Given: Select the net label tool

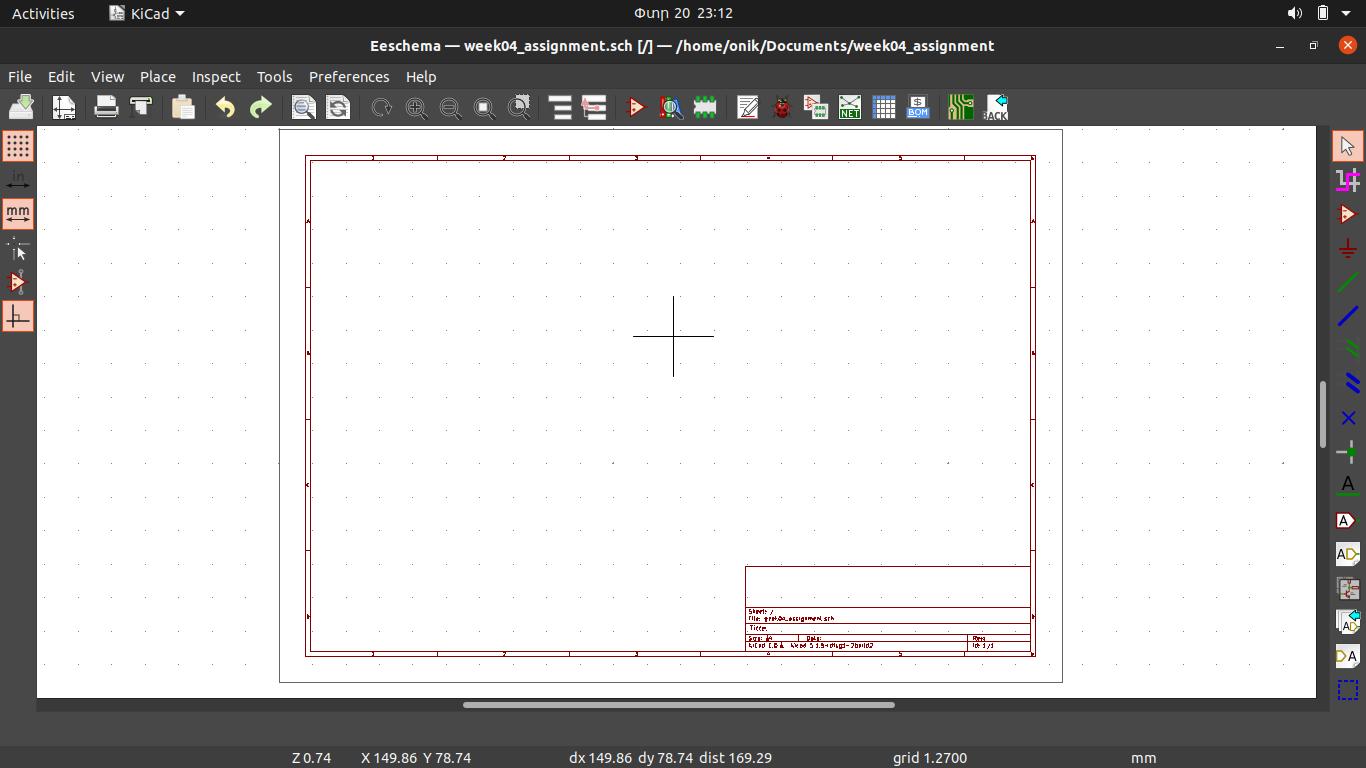Looking at the screenshot, I should click(x=1348, y=486).
